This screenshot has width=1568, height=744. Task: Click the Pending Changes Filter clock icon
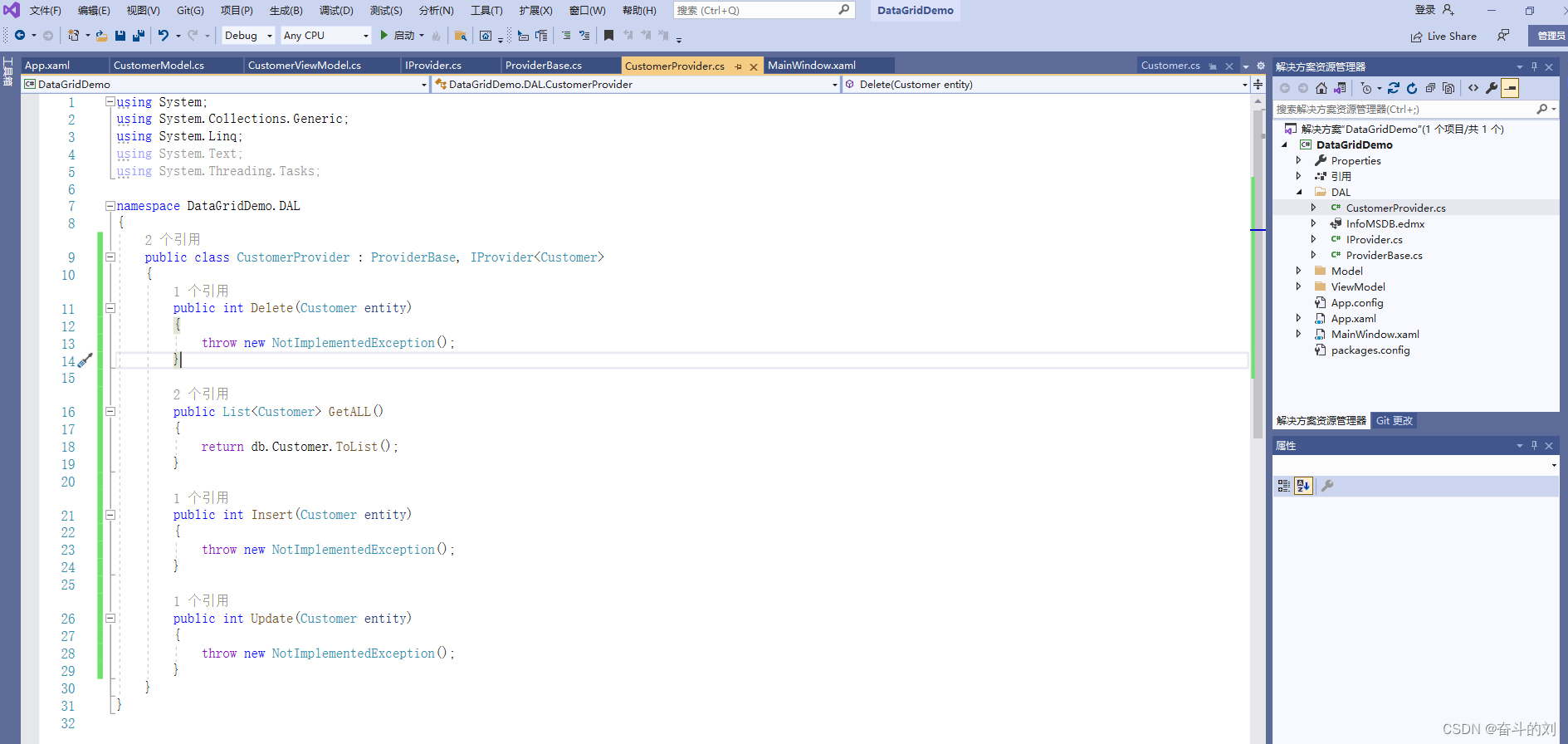coord(1366,88)
